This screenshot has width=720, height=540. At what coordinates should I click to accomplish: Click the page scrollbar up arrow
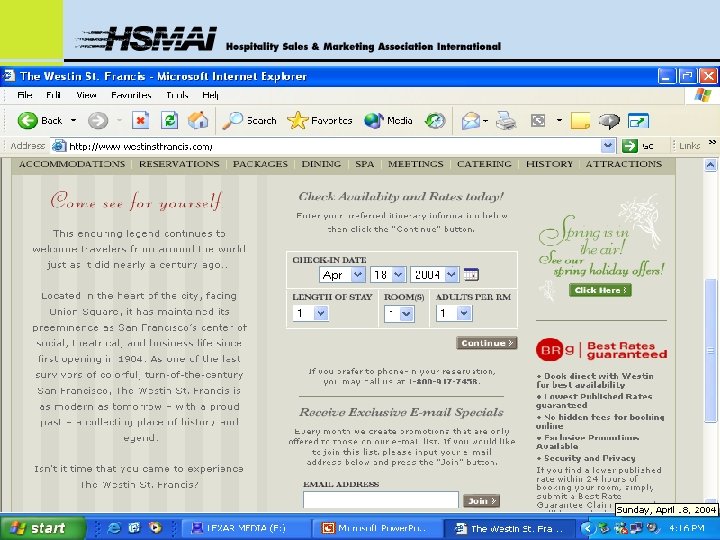click(710, 165)
